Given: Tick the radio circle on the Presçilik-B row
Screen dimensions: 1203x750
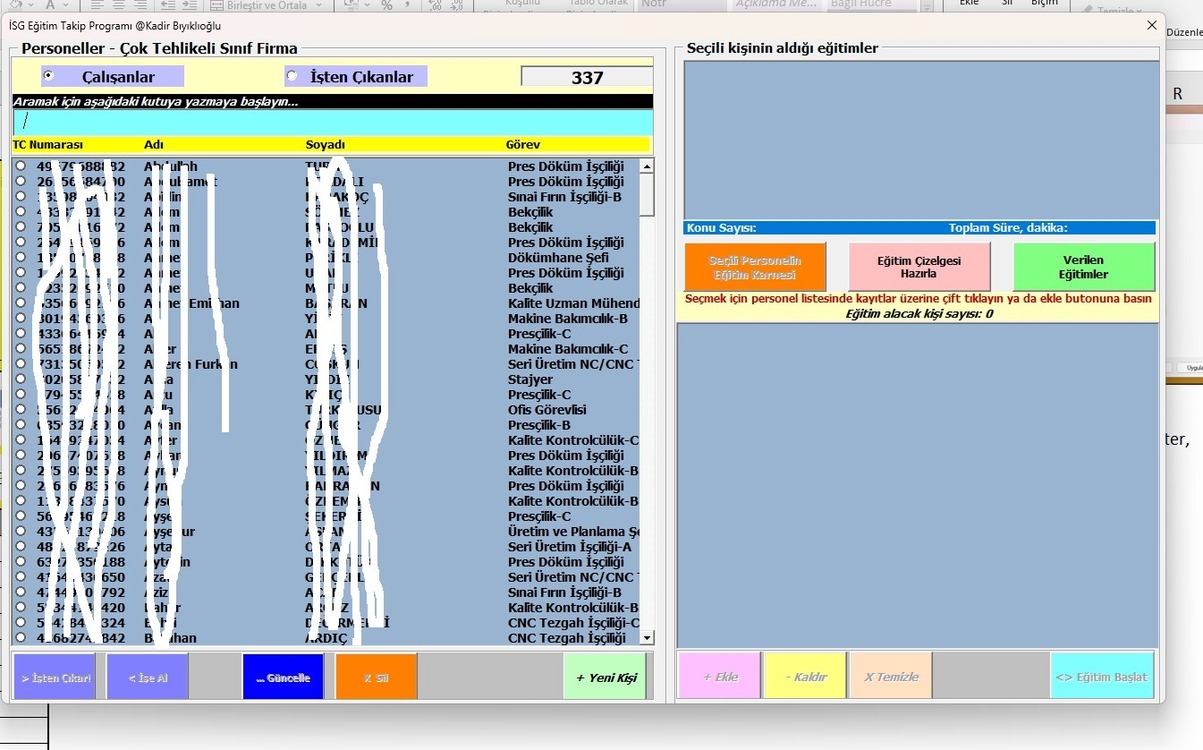Looking at the screenshot, I should pos(20,424).
